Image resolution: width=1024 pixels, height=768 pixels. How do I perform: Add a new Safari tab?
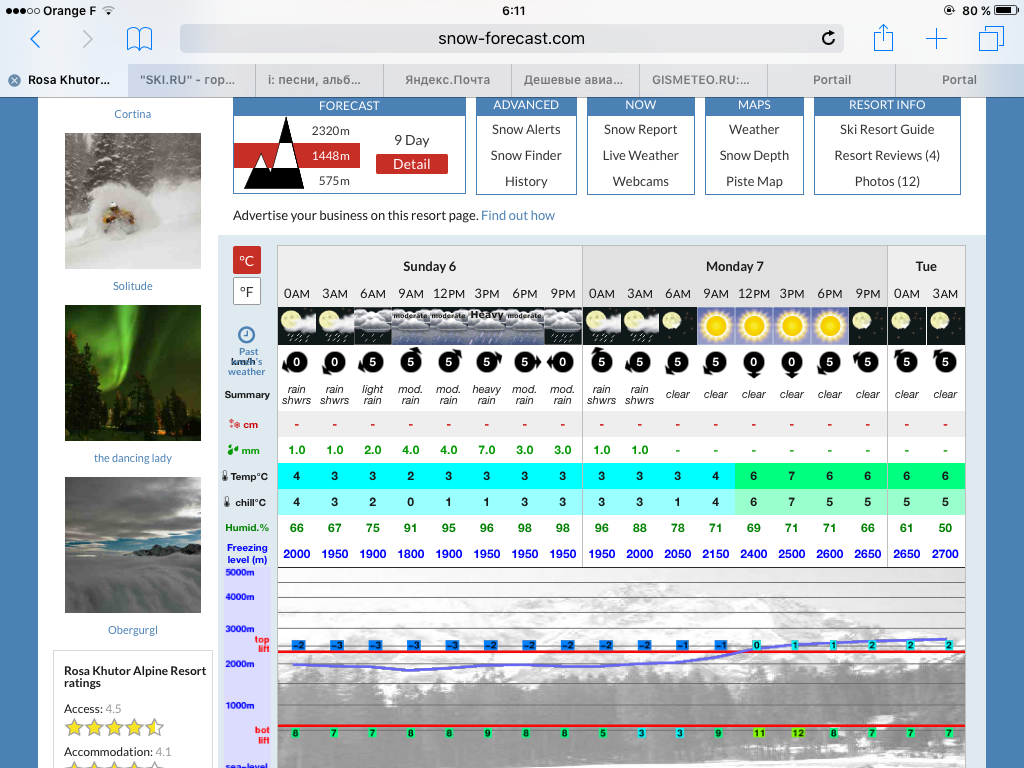(936, 39)
